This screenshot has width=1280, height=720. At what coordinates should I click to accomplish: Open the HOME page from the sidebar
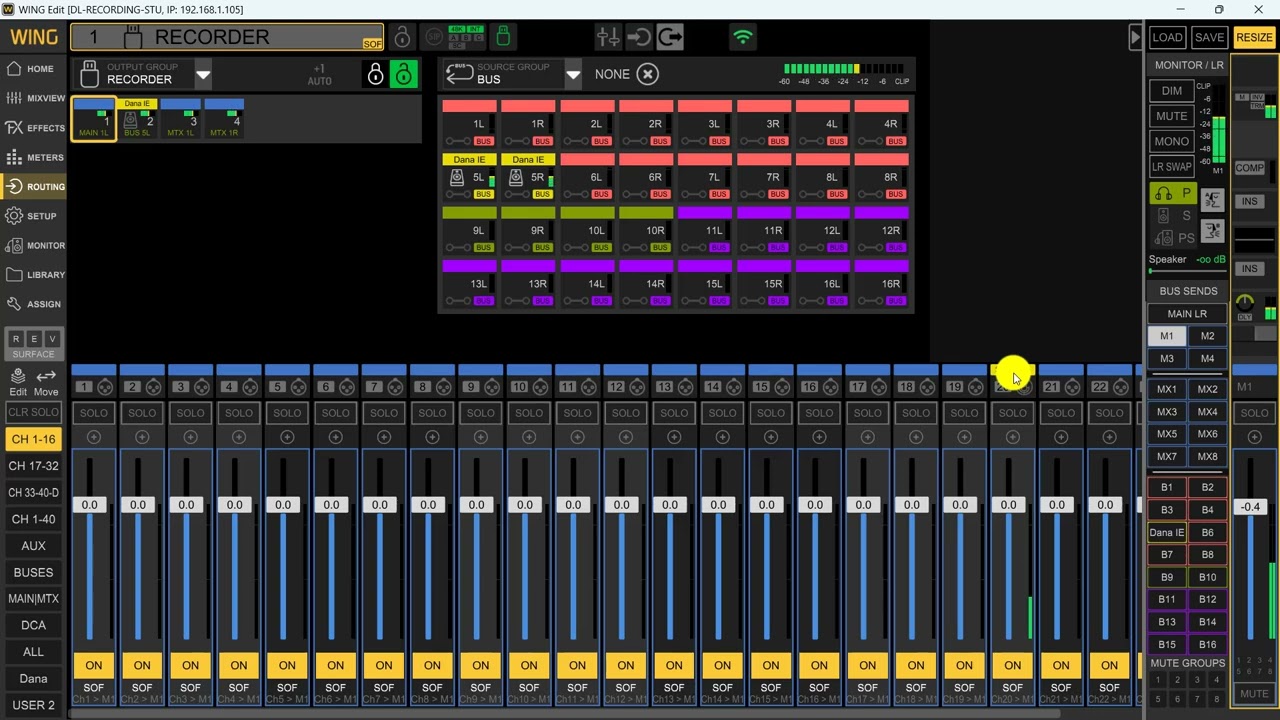[33, 69]
